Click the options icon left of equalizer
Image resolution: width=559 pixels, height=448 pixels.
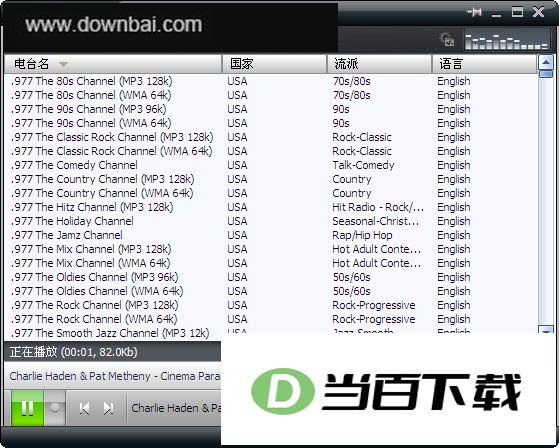(x=447, y=40)
